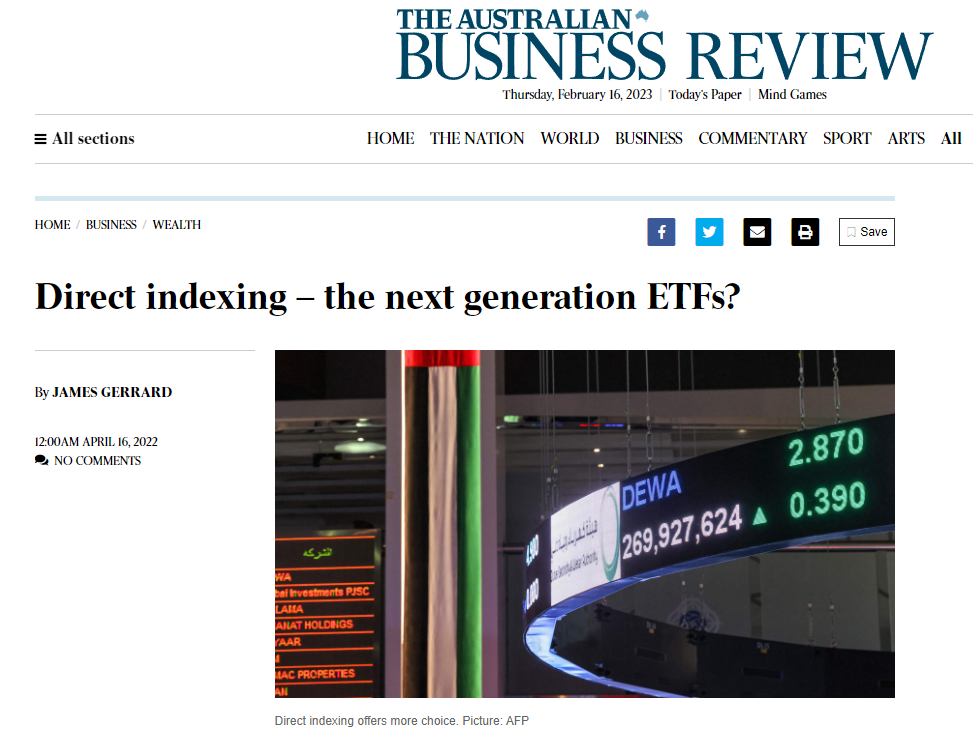The height and width of the screenshot is (741, 973).
Task: Share article on Facebook
Action: pyautogui.click(x=661, y=232)
